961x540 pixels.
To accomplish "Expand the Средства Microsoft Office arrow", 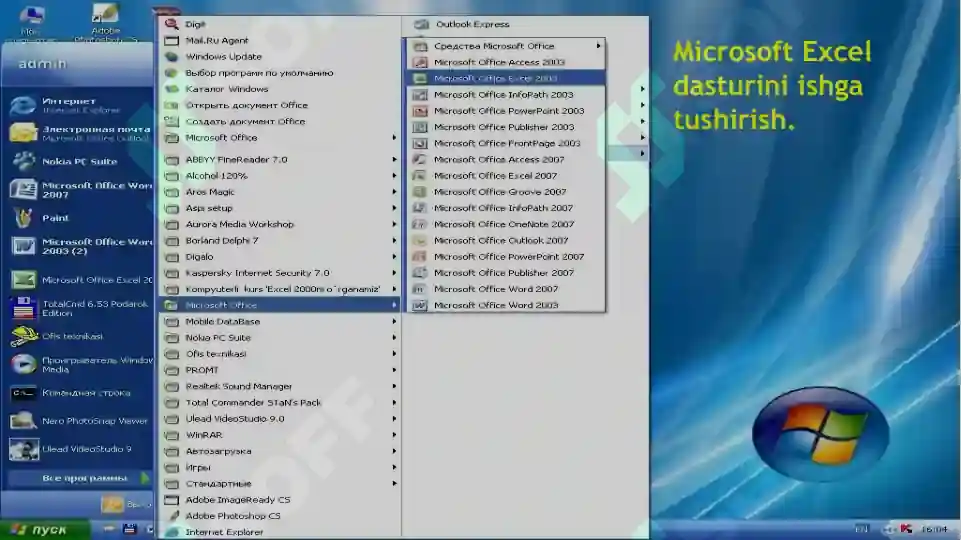I will point(599,46).
